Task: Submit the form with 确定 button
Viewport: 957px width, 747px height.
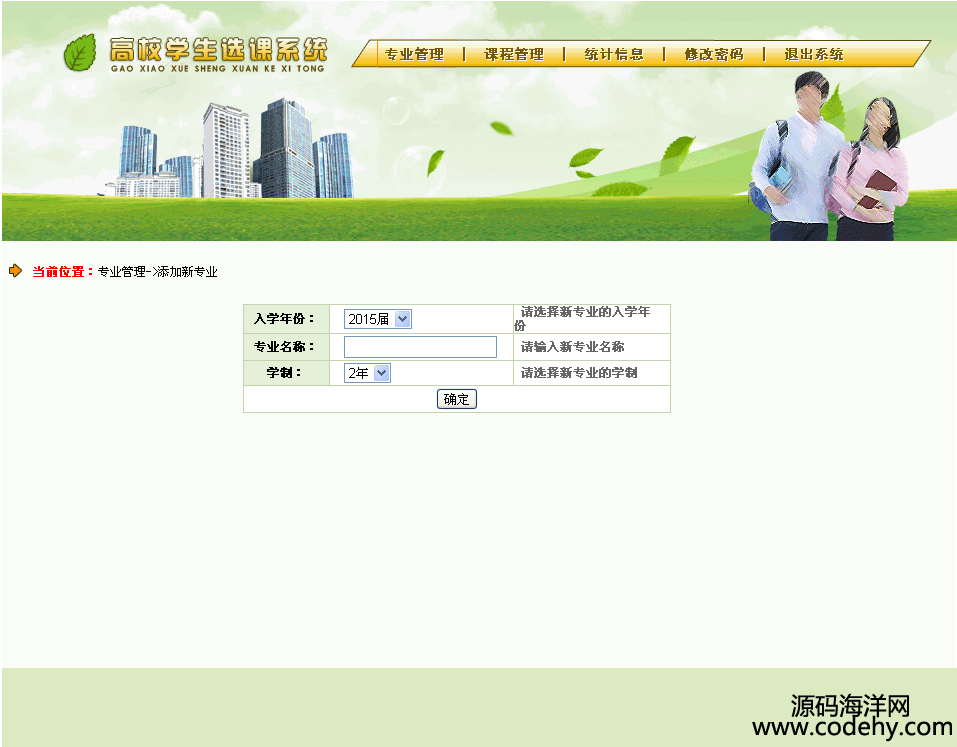Action: click(x=457, y=399)
